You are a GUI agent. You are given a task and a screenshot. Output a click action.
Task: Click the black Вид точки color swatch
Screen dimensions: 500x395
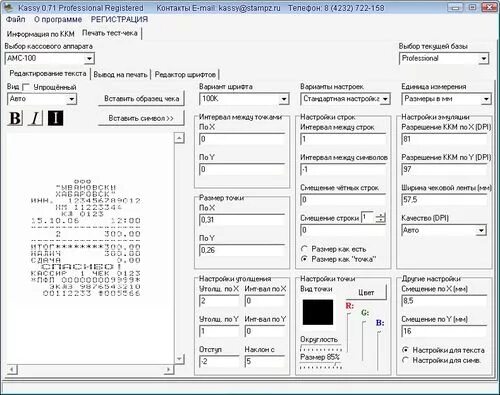[x=318, y=312]
